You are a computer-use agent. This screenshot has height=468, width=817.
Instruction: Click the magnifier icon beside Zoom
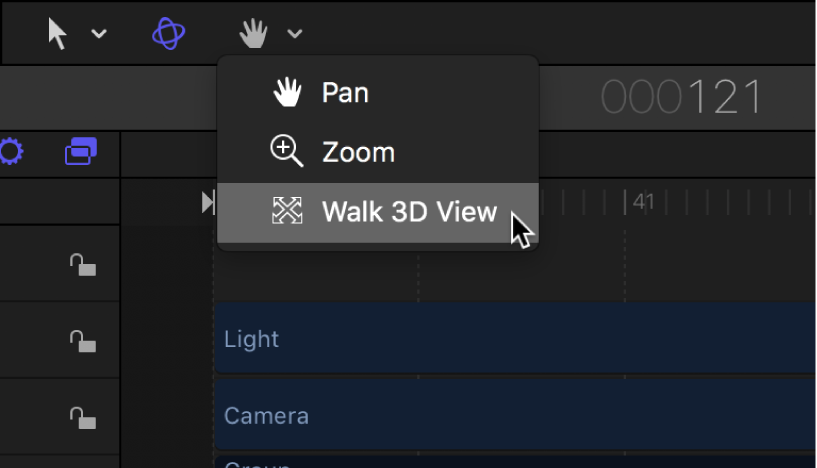(x=287, y=152)
